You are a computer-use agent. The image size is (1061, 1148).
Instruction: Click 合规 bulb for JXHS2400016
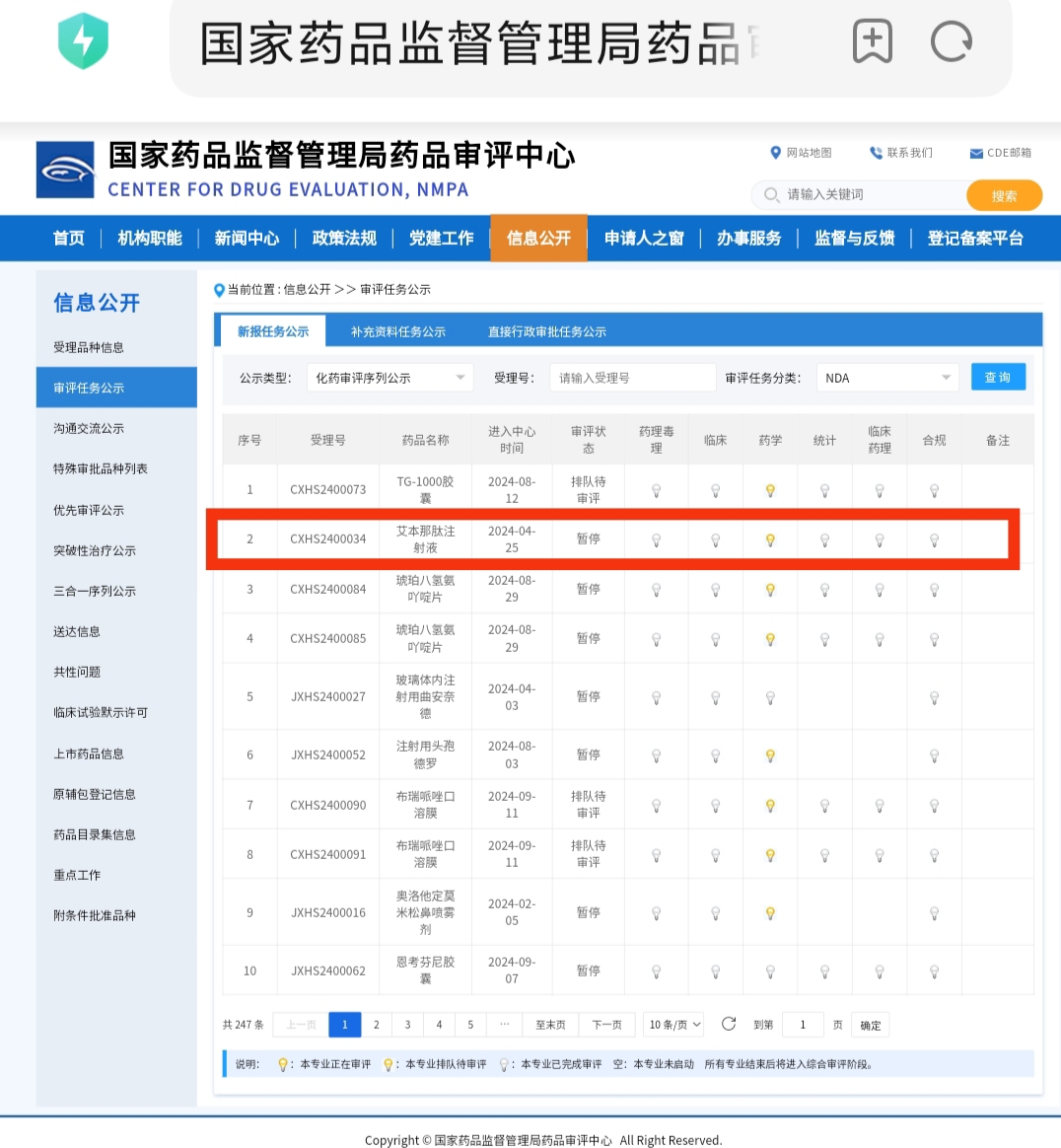(x=935, y=913)
